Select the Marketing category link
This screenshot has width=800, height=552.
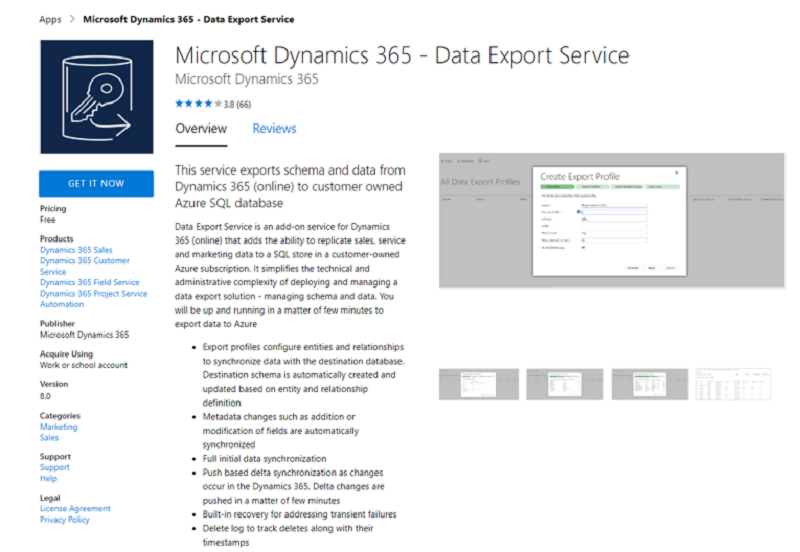59,427
